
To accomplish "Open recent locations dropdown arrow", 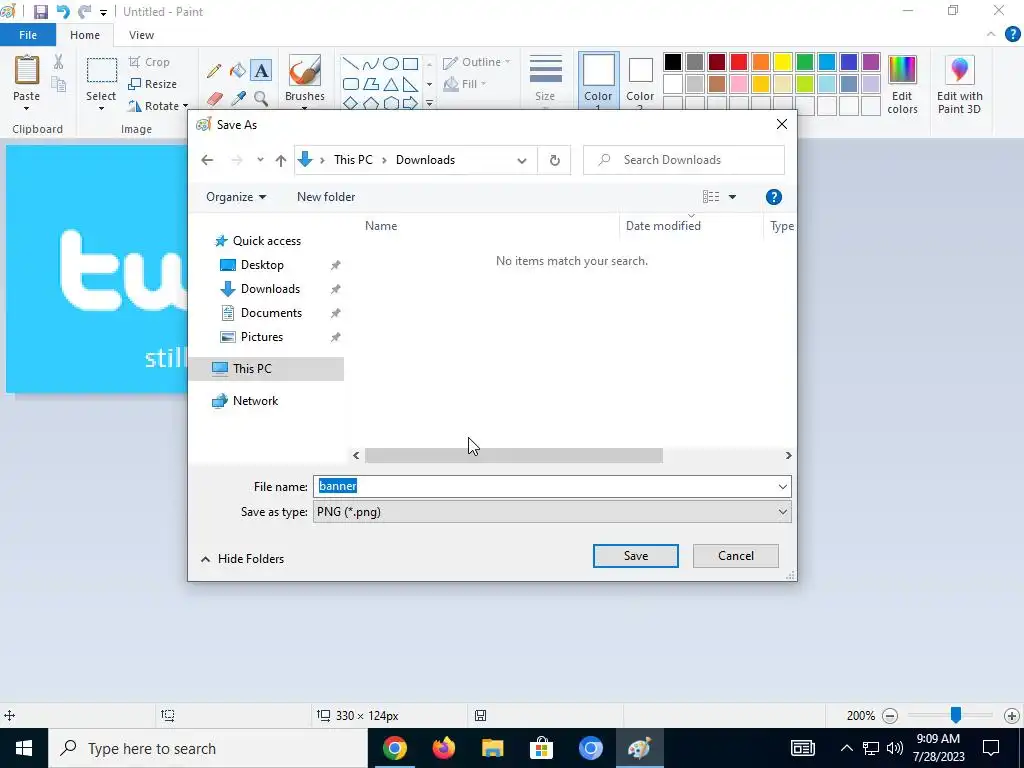I will coord(260,160).
